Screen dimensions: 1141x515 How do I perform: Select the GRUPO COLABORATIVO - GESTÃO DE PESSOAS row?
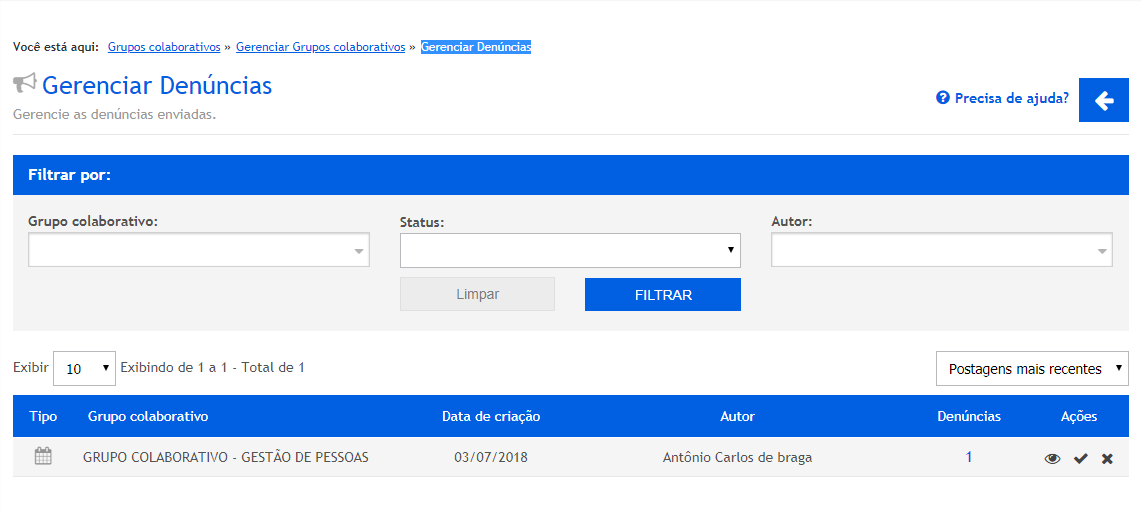(x=226, y=458)
